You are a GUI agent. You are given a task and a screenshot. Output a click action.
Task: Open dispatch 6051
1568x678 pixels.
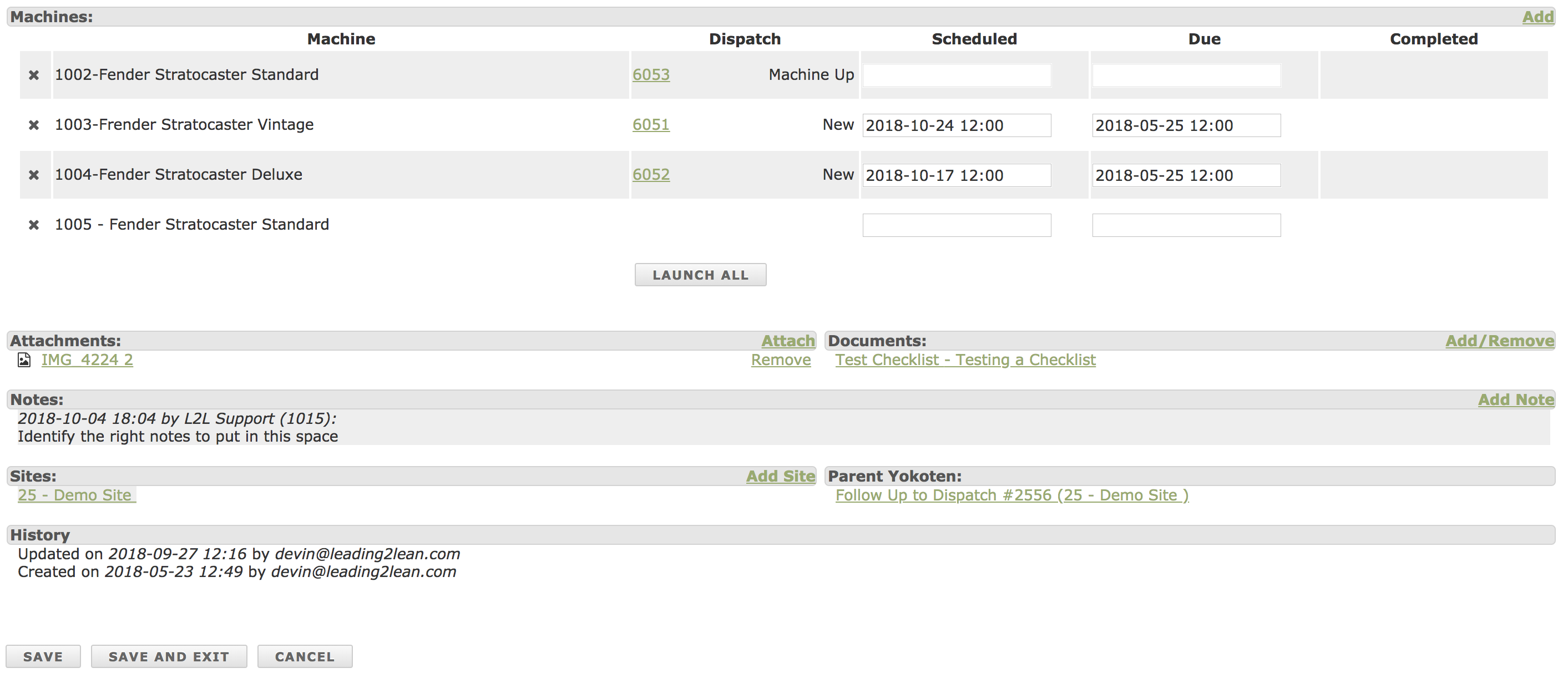pyautogui.click(x=651, y=124)
